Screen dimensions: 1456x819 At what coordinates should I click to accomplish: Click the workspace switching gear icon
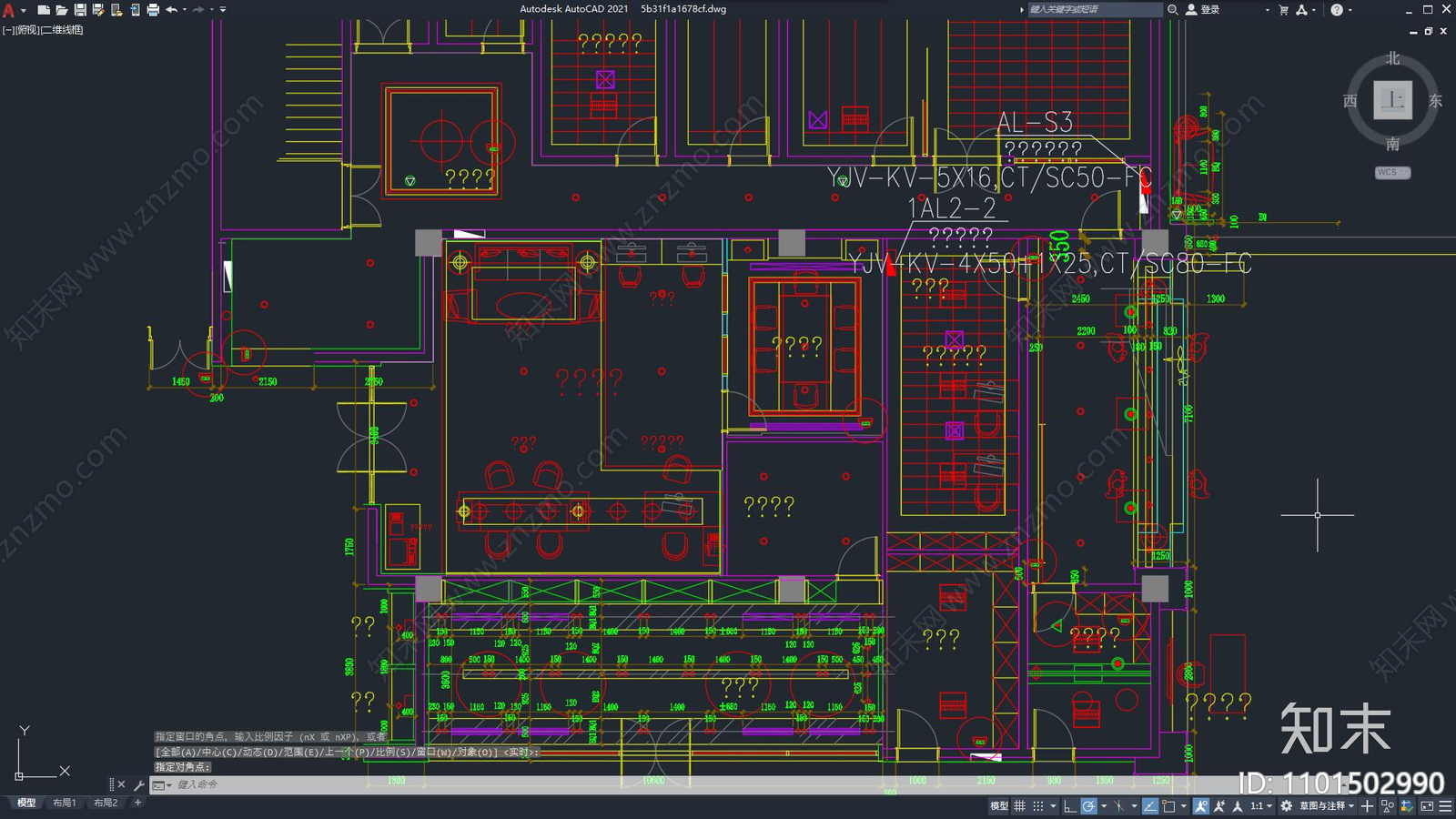(1286, 806)
